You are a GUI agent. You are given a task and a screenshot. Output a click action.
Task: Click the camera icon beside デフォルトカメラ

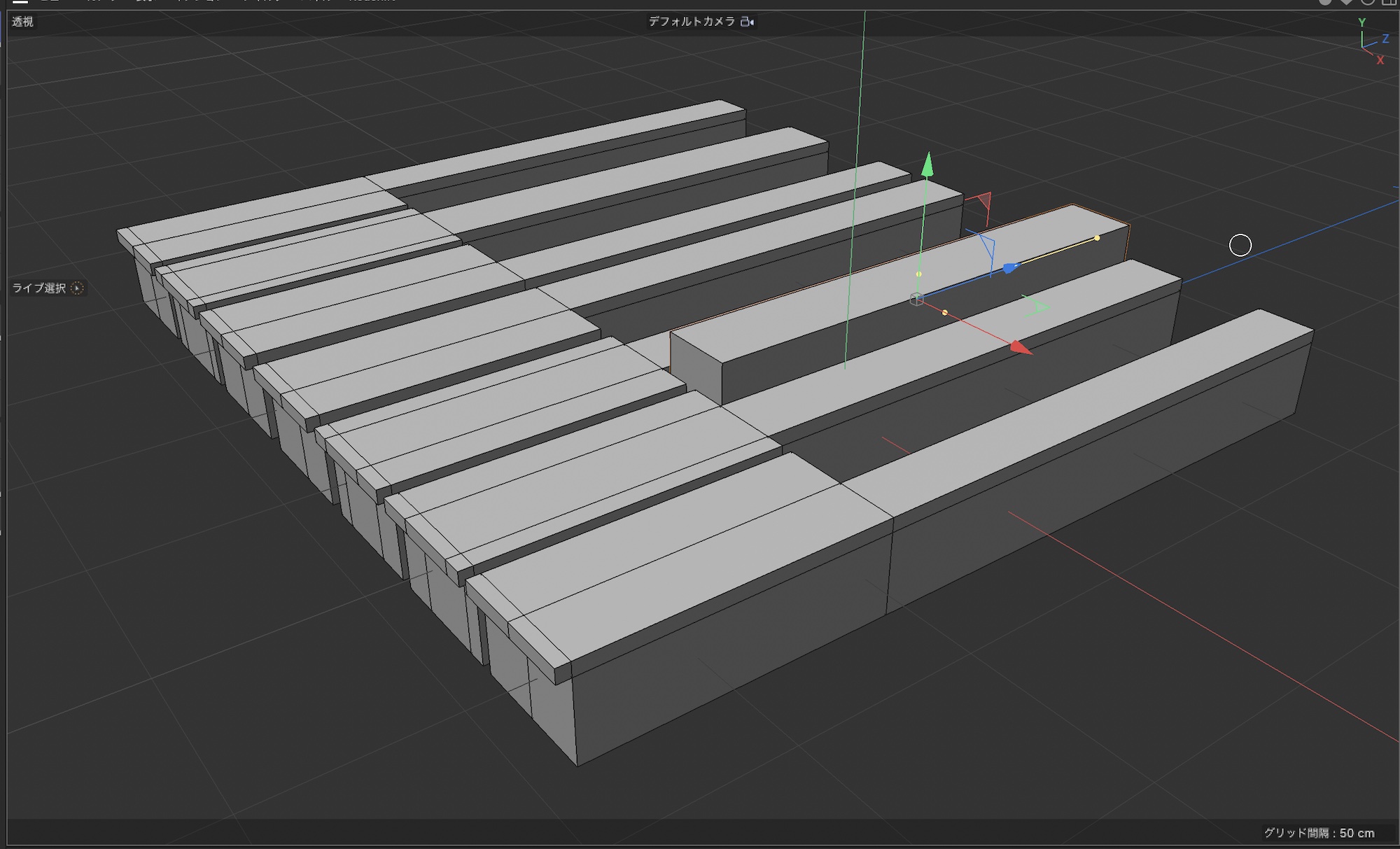coord(748,22)
